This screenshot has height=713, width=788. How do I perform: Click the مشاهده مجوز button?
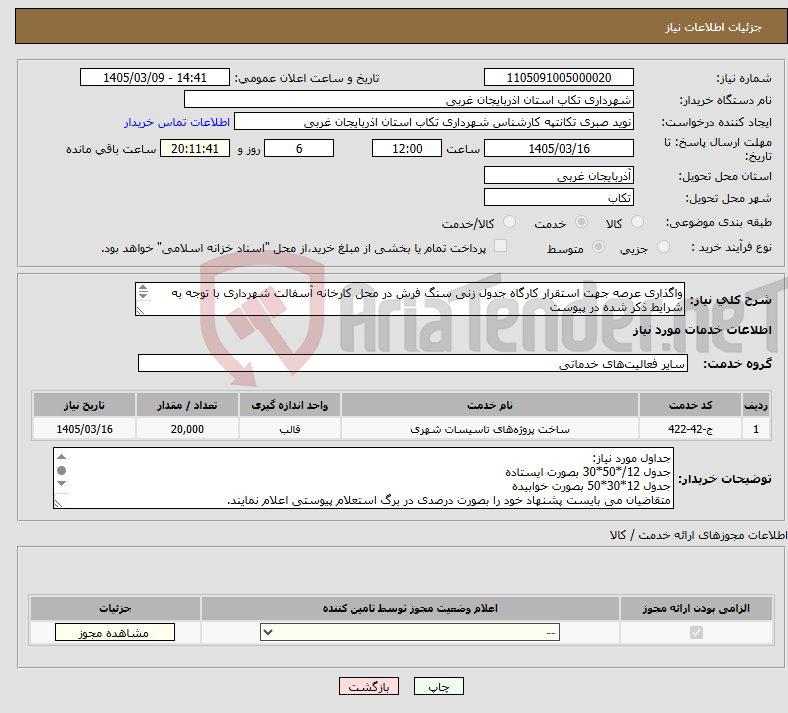[x=115, y=633]
